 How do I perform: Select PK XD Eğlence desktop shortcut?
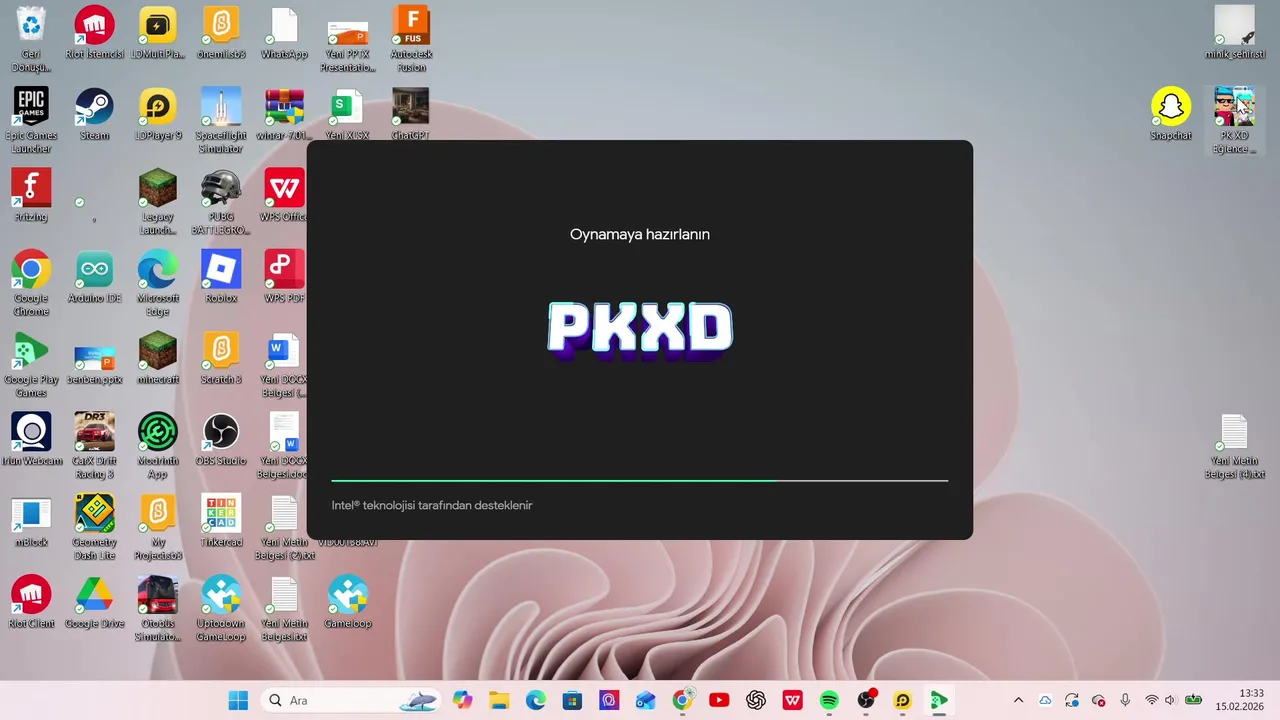tap(1234, 120)
